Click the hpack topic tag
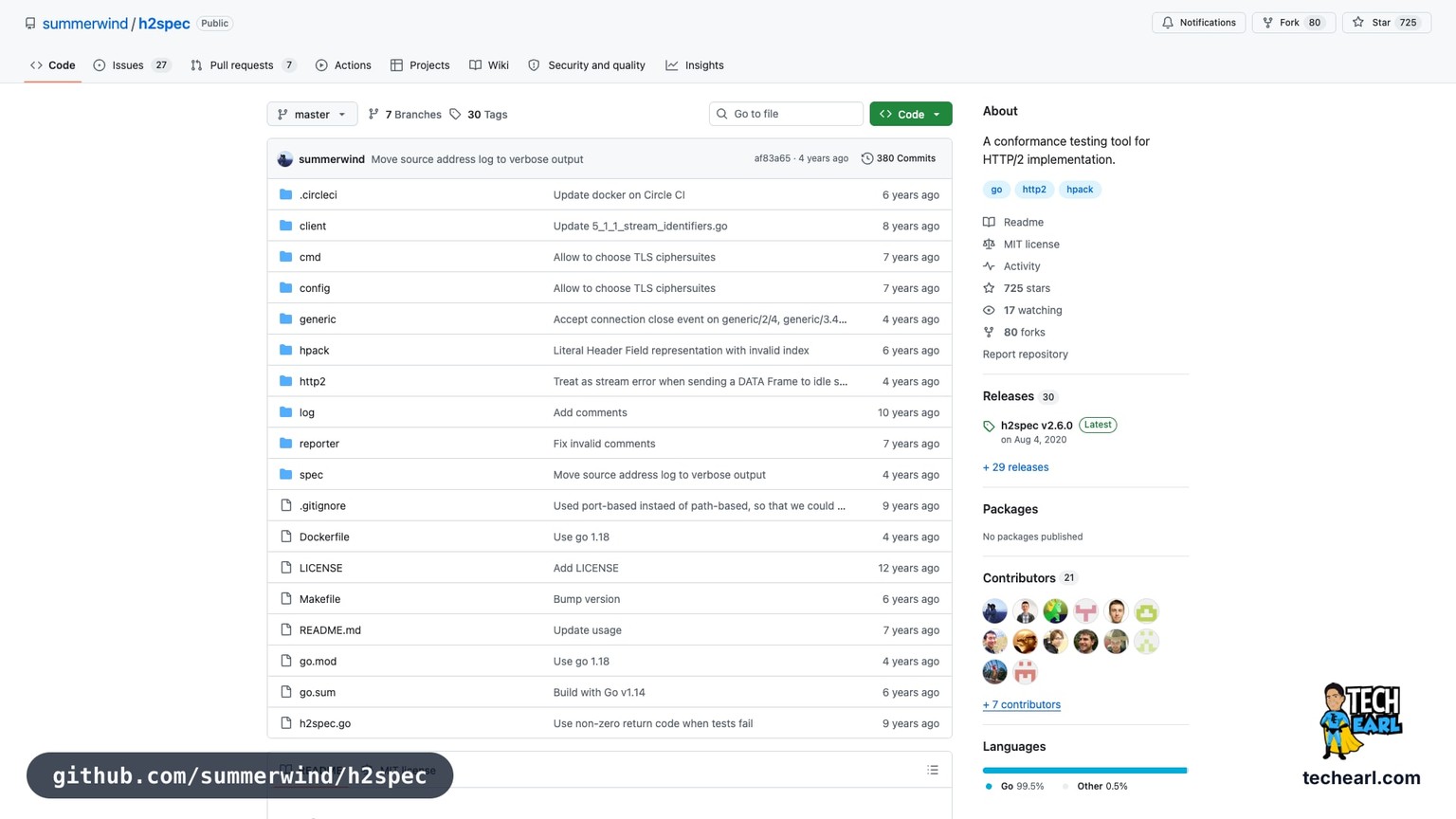The width and height of the screenshot is (1456, 819). pyautogui.click(x=1080, y=190)
